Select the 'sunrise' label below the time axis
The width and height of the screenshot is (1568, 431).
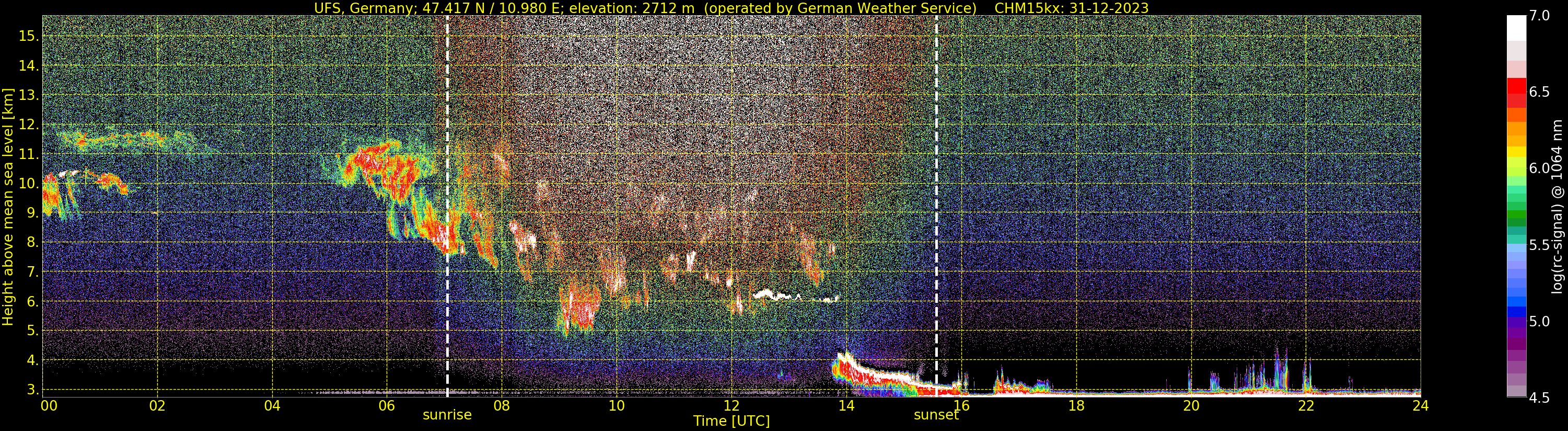[447, 415]
